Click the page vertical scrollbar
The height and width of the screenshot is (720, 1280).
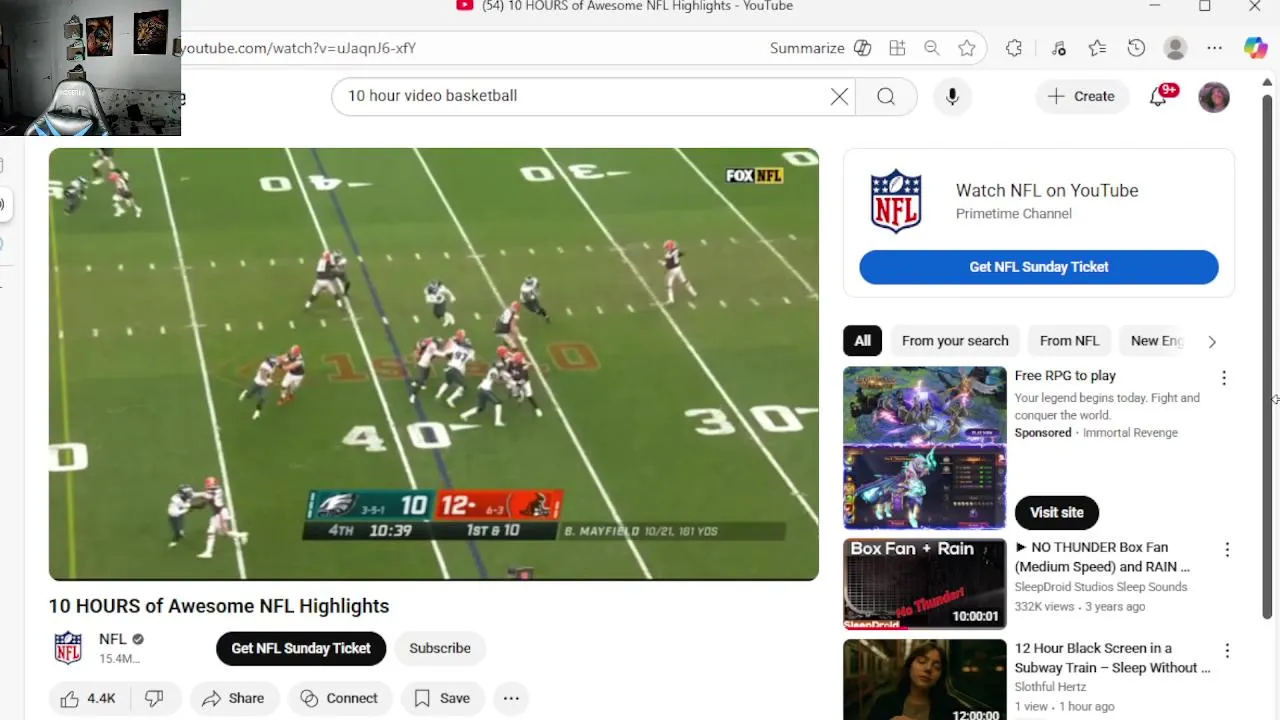1267,357
